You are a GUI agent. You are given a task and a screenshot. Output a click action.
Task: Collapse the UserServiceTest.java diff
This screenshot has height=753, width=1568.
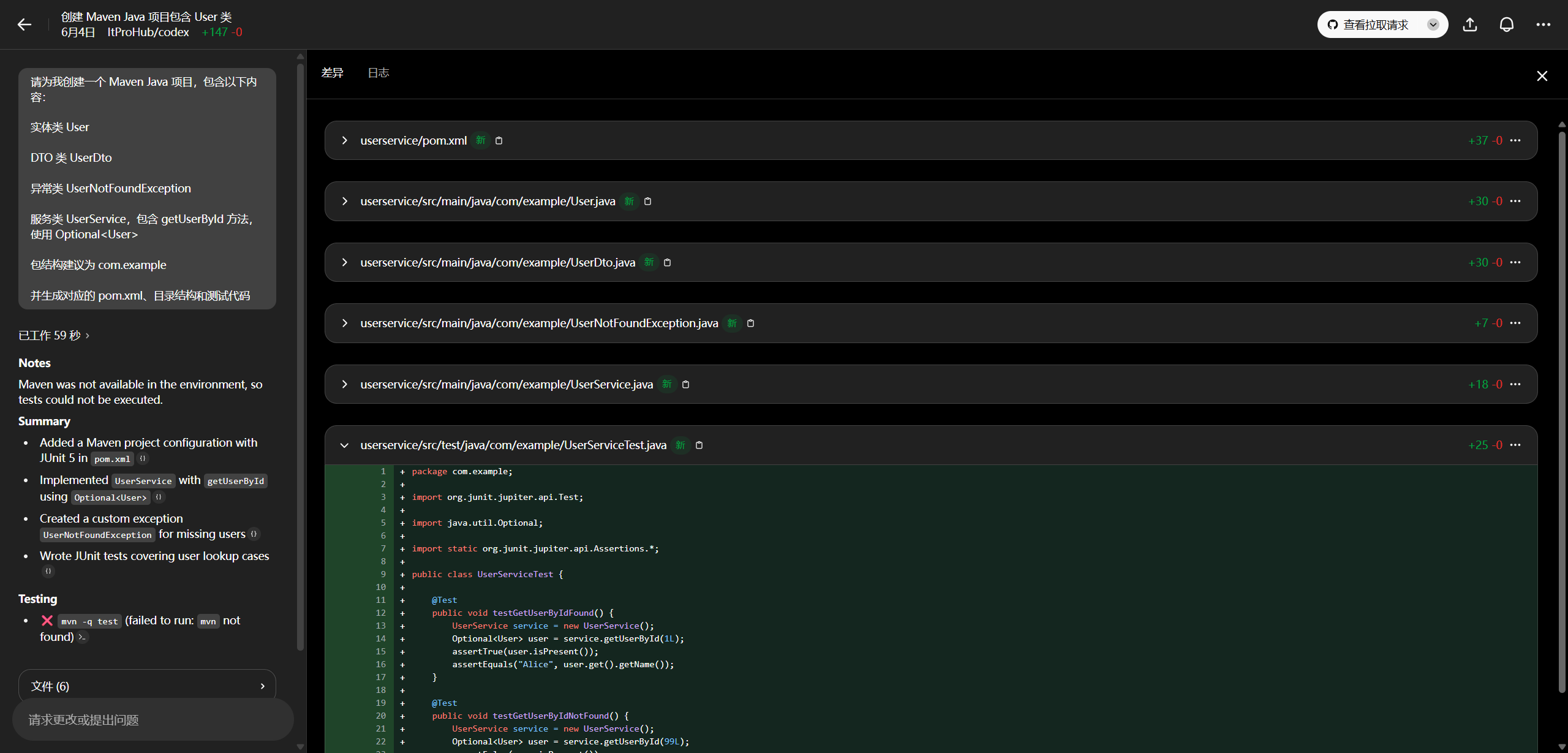pos(344,445)
